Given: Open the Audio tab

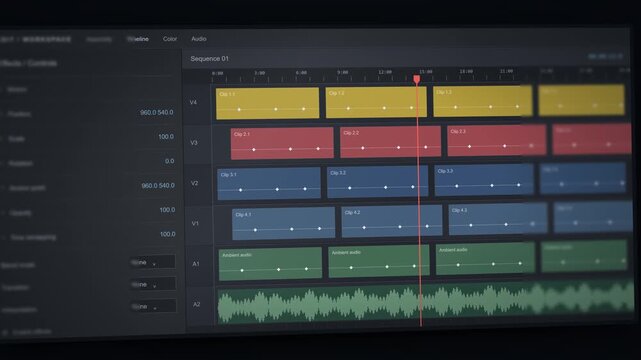Looking at the screenshot, I should pos(199,39).
